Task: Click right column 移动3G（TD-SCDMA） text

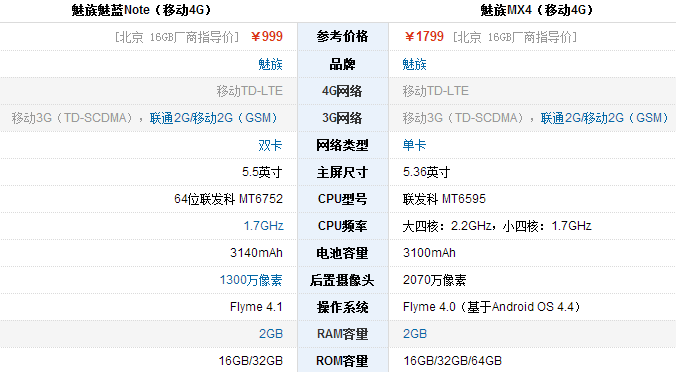Action: click(463, 118)
